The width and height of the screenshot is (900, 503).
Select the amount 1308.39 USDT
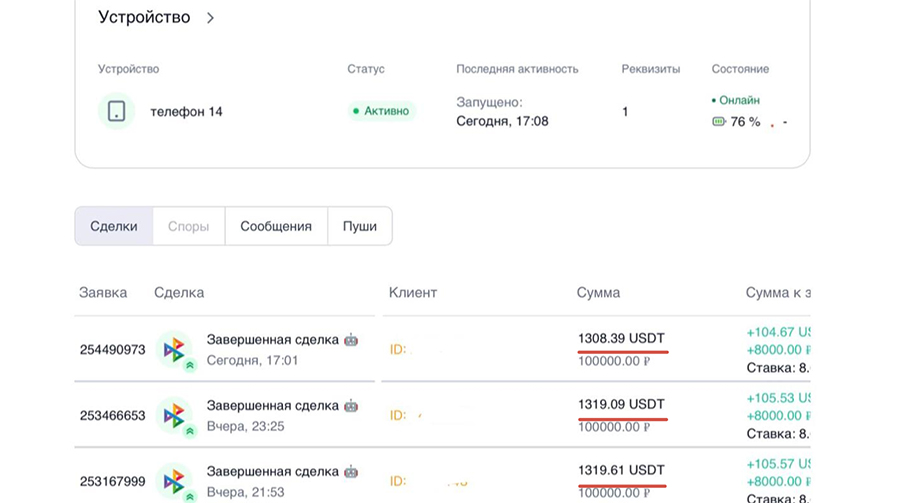coord(621,338)
